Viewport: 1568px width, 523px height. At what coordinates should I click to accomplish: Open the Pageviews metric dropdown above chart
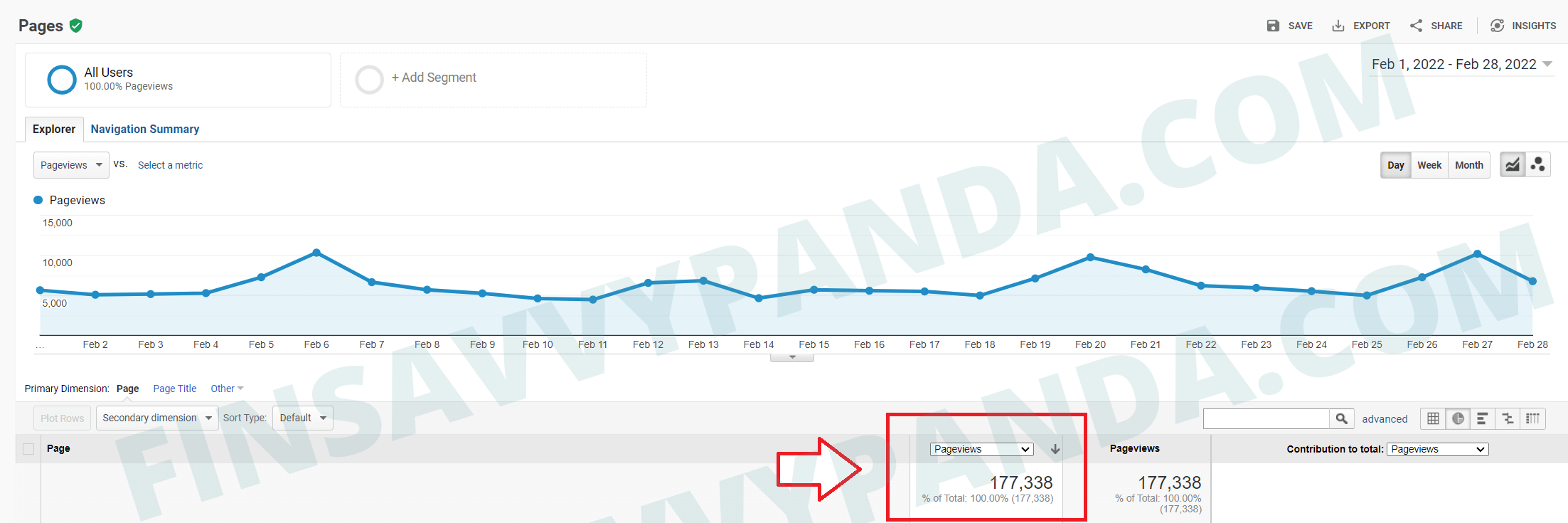coord(71,165)
